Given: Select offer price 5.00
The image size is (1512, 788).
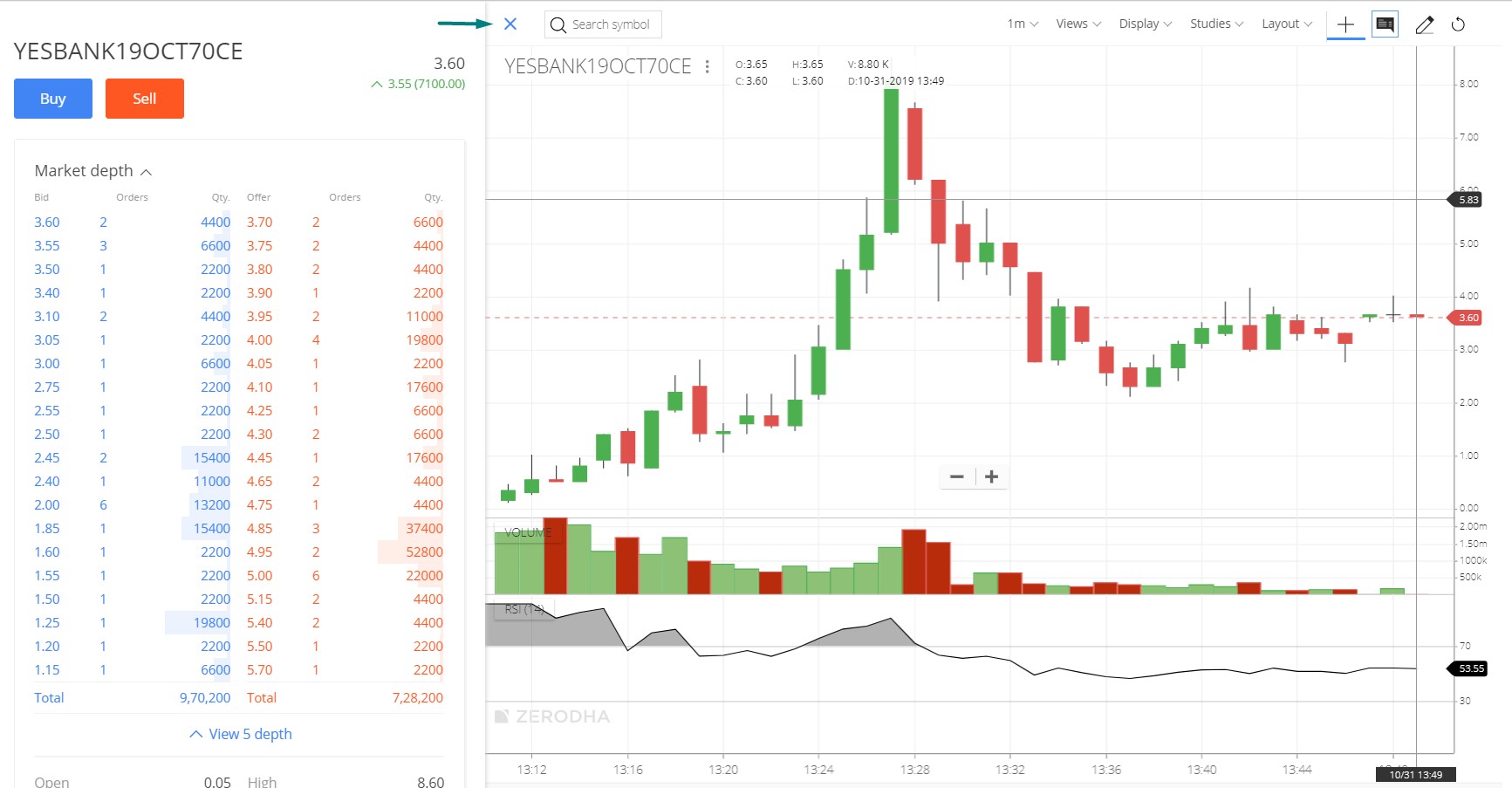Looking at the screenshot, I should click(259, 575).
